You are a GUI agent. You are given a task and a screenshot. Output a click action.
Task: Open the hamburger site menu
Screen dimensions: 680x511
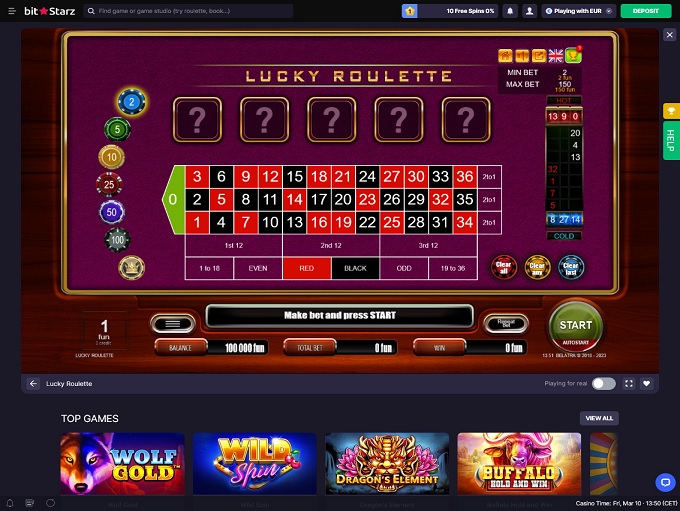click(12, 11)
